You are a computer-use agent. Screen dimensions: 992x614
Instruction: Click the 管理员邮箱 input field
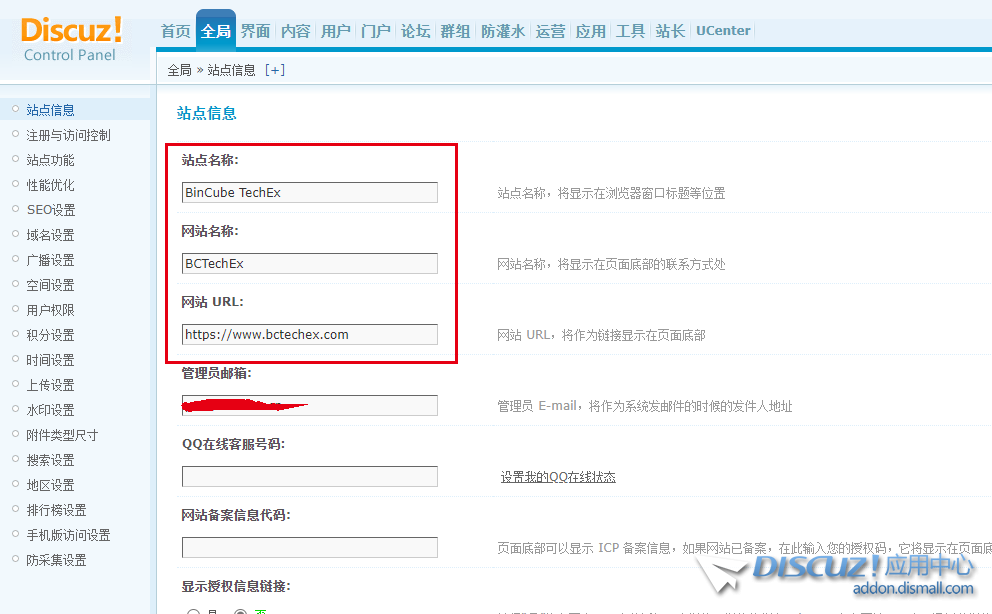pyautogui.click(x=309, y=405)
